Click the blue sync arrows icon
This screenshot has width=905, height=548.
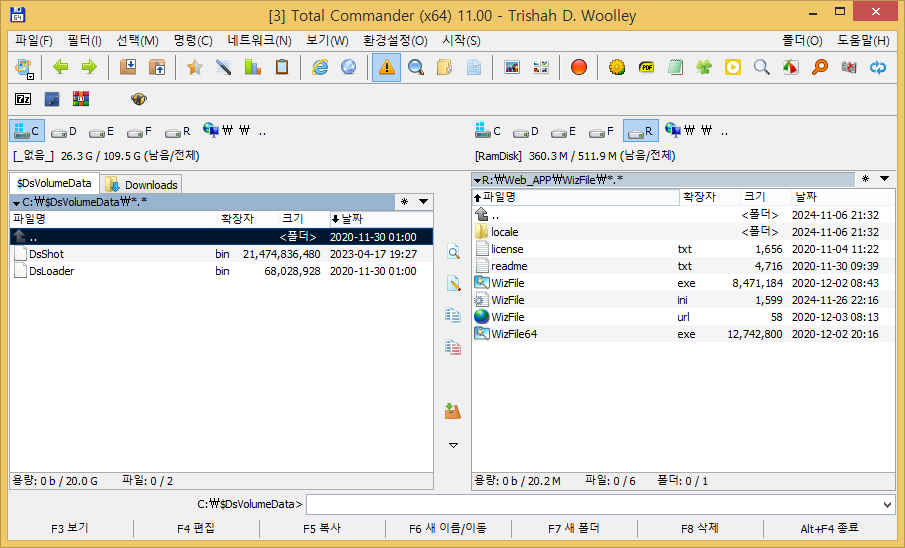877,67
